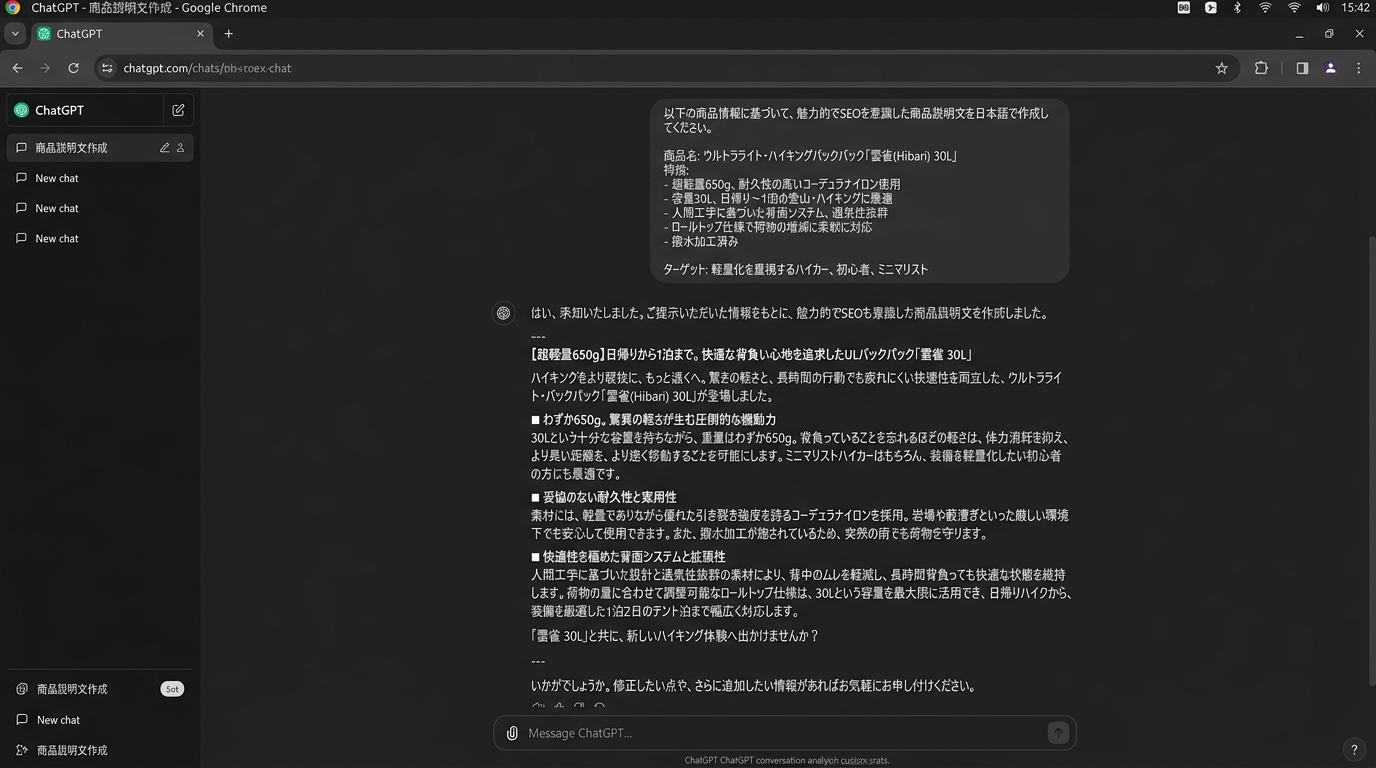Open the Chrome profile avatar menu
The width and height of the screenshot is (1376, 768).
coord(1330,68)
